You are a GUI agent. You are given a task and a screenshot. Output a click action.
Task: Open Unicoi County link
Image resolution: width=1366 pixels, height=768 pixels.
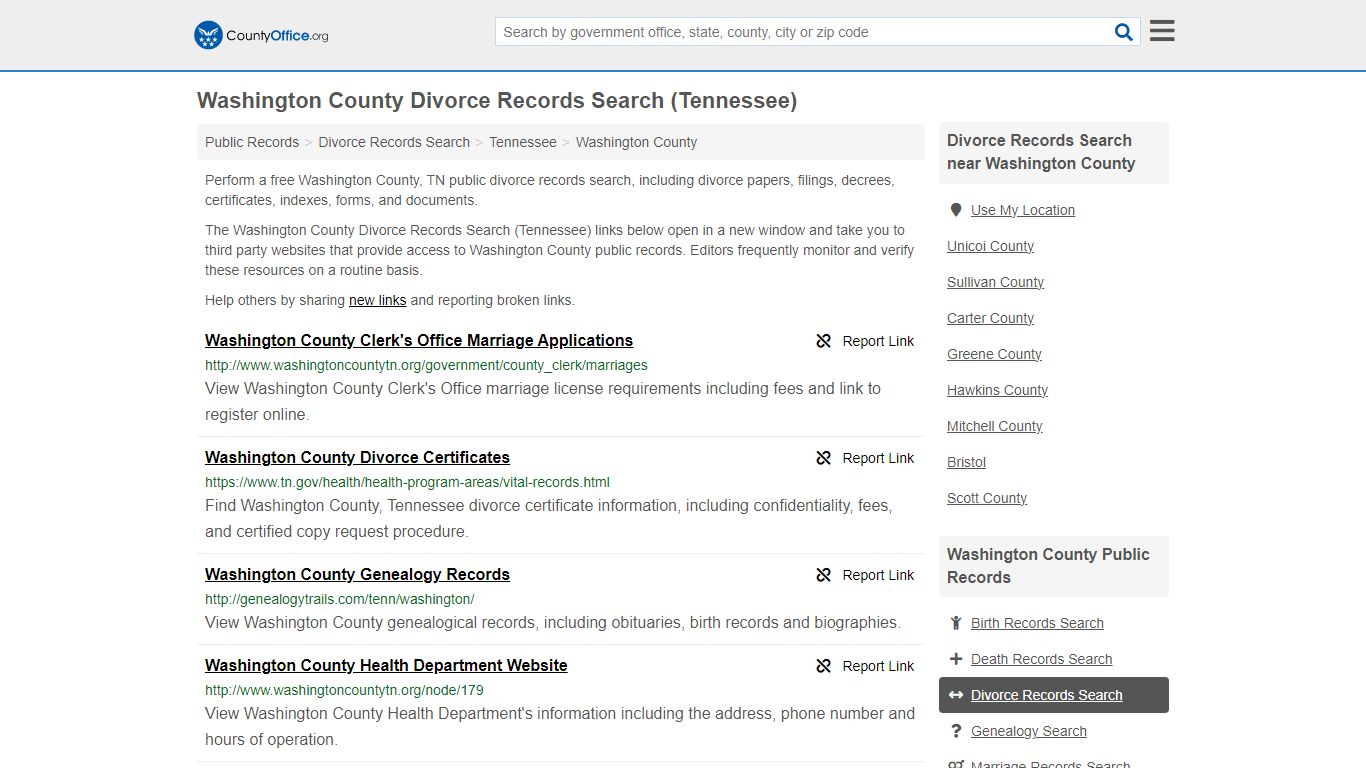990,246
